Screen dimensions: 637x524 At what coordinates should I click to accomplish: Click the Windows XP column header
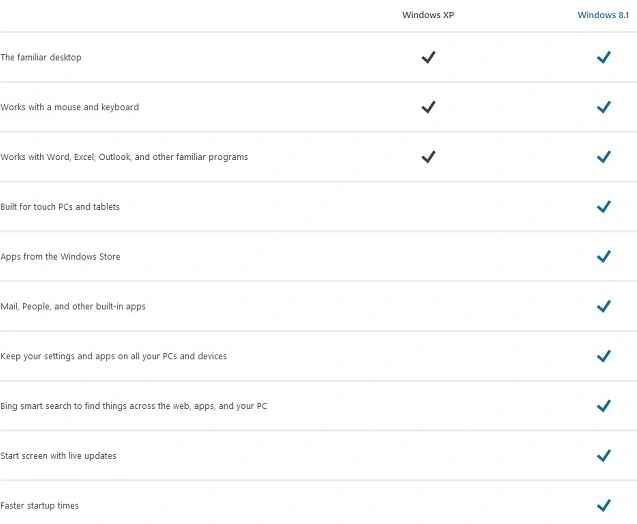(428, 15)
